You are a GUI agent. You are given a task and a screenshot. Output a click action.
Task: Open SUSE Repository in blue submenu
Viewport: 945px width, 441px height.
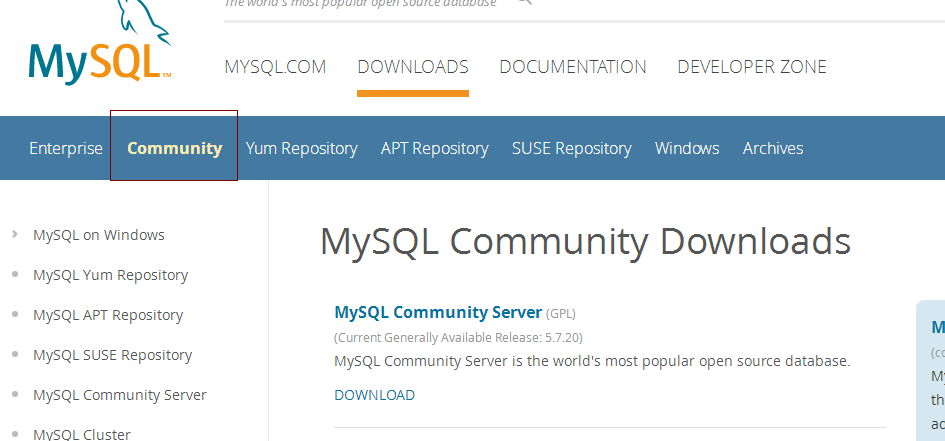click(x=571, y=148)
